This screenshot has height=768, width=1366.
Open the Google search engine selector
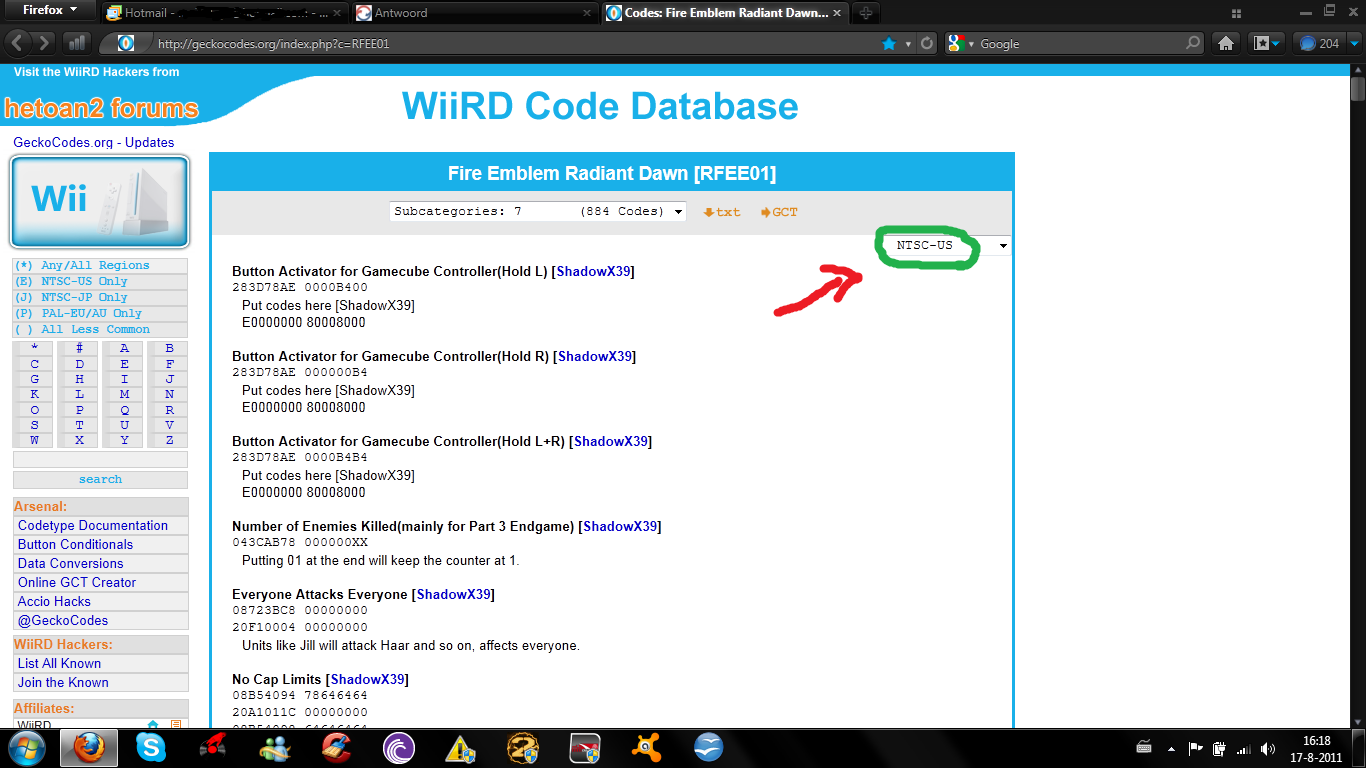pos(961,44)
